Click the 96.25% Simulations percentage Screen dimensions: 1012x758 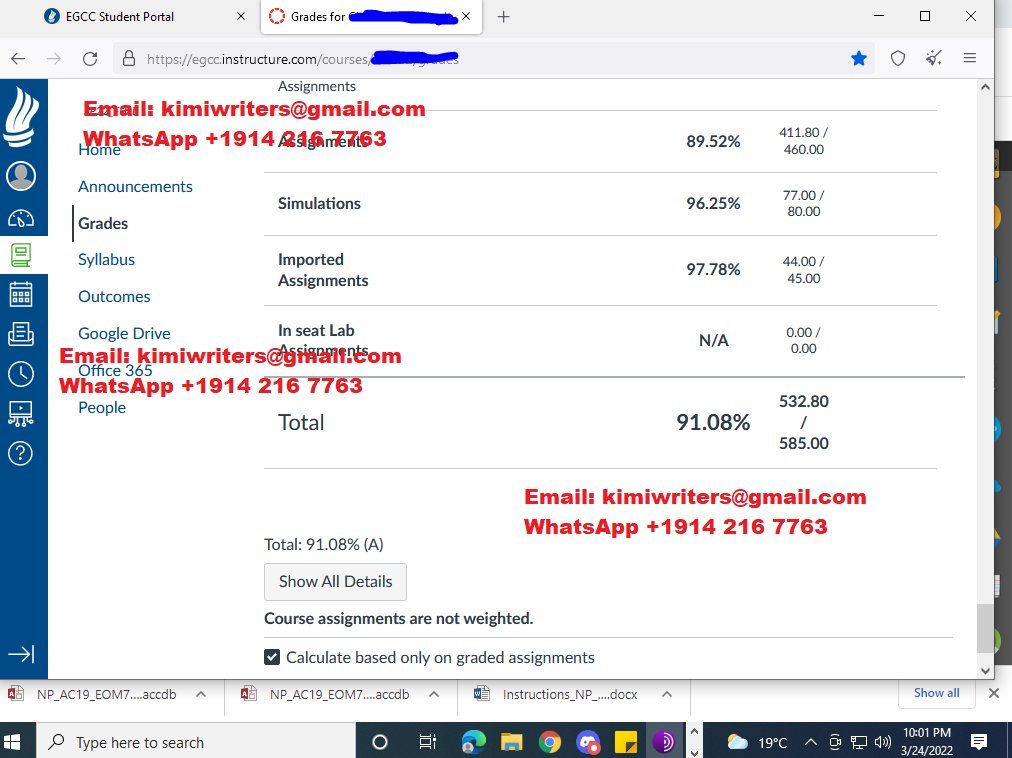(713, 203)
